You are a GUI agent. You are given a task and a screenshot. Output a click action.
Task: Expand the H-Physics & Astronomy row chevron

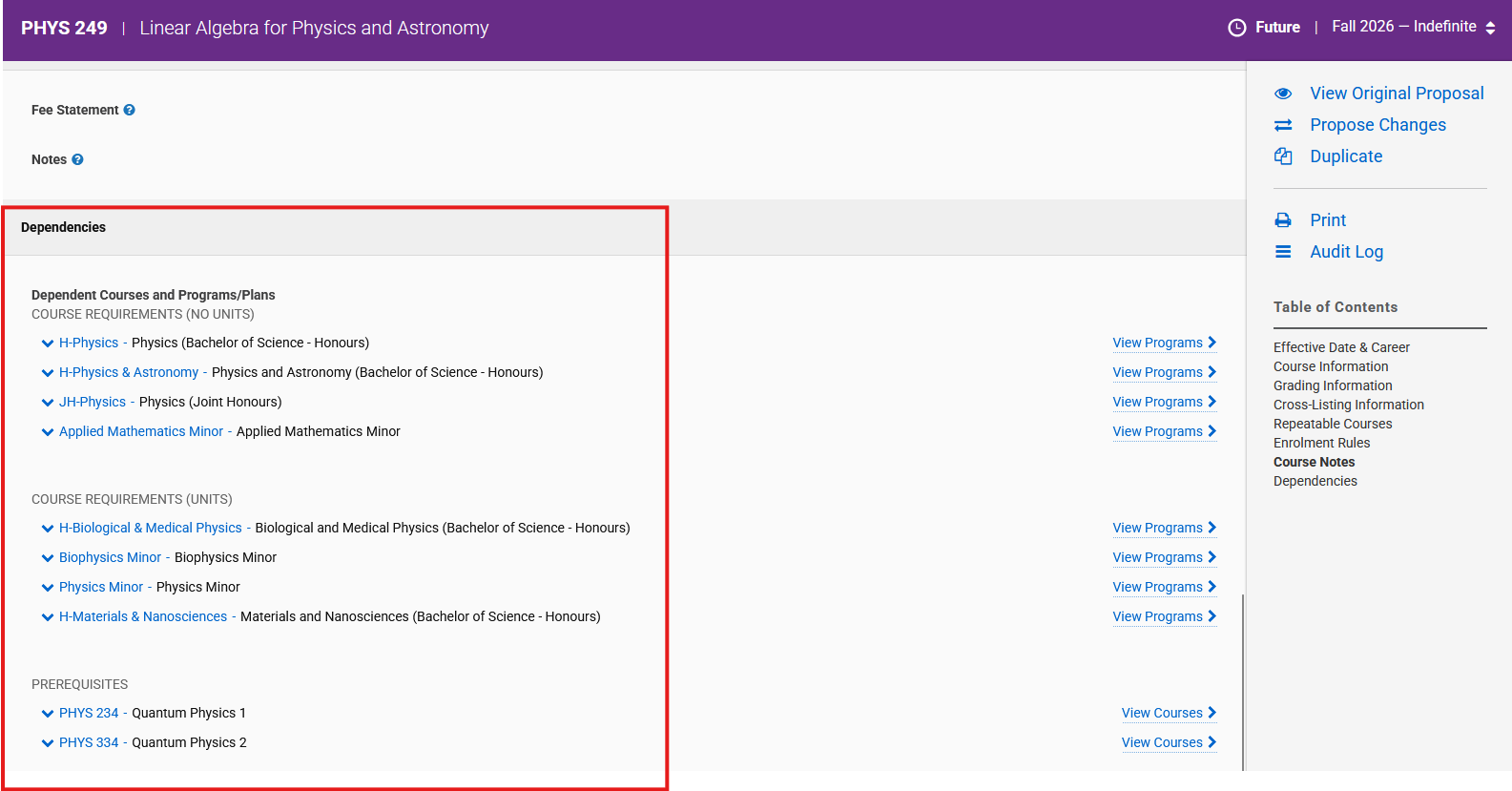coord(48,373)
